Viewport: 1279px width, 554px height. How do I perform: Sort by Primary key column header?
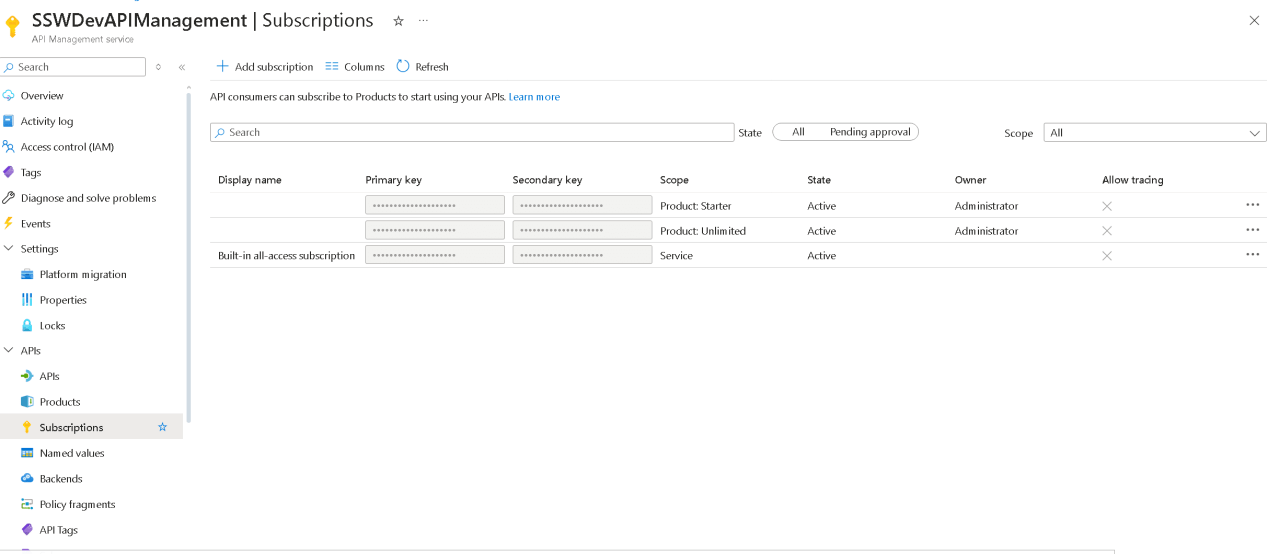pos(393,180)
